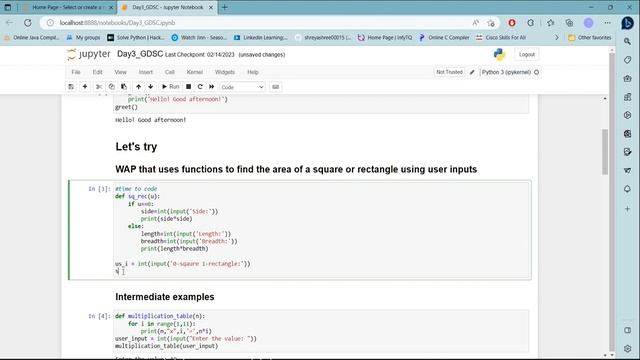Image resolution: width=640 pixels, height=360 pixels.
Task: Click the Python 3 (ipykernel) kernel name
Action: [506, 72]
